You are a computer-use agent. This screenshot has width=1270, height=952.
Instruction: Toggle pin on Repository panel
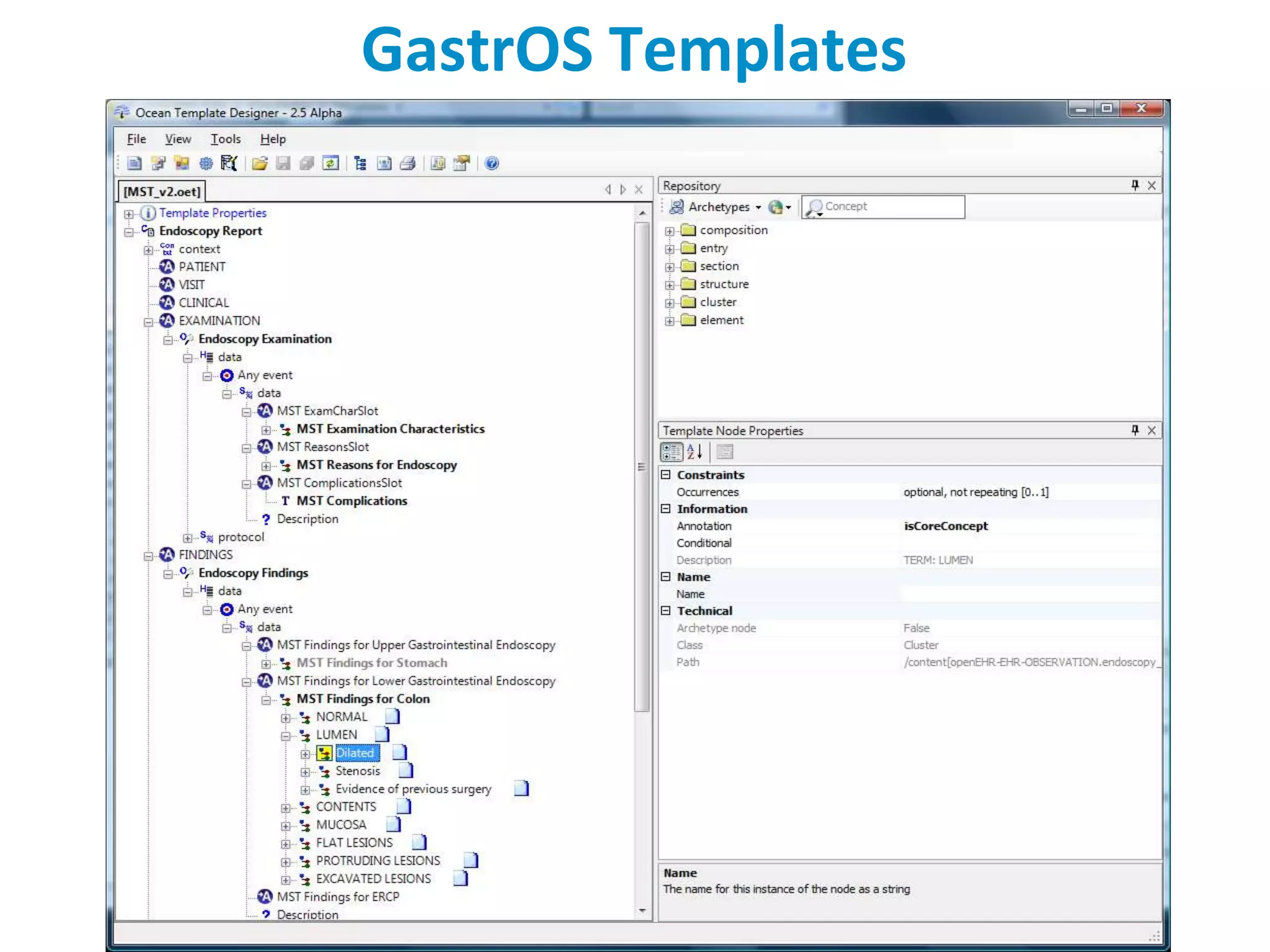point(1135,185)
